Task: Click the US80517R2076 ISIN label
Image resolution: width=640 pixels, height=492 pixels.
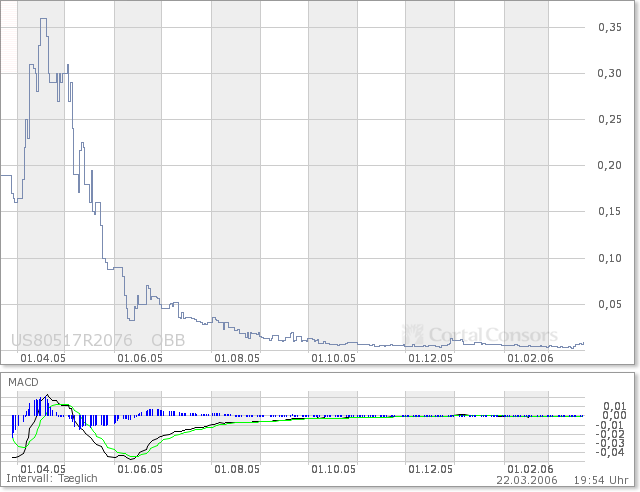Action: click(x=72, y=340)
